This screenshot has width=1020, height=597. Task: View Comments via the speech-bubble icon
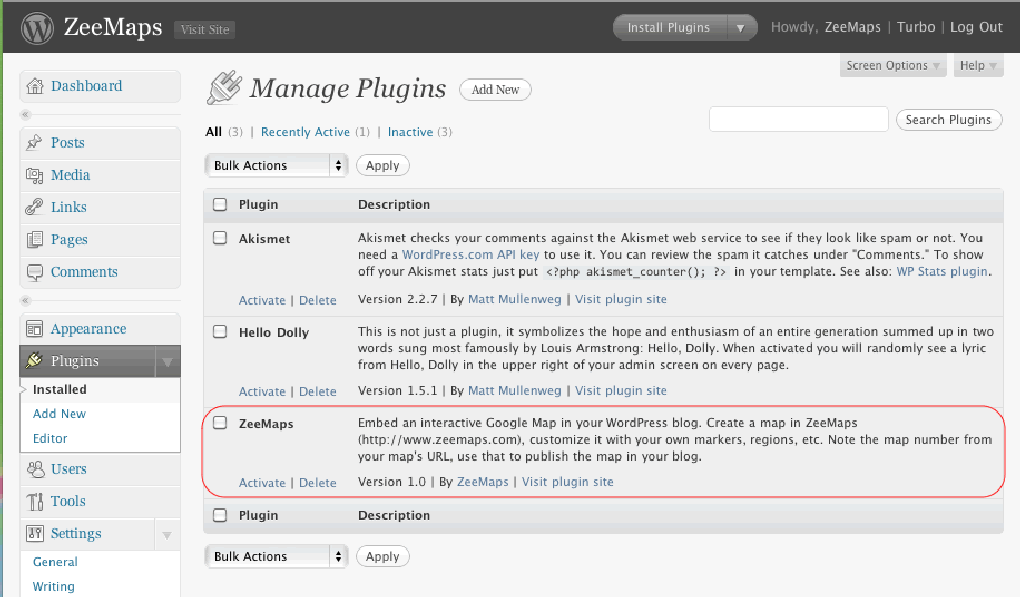point(37,272)
